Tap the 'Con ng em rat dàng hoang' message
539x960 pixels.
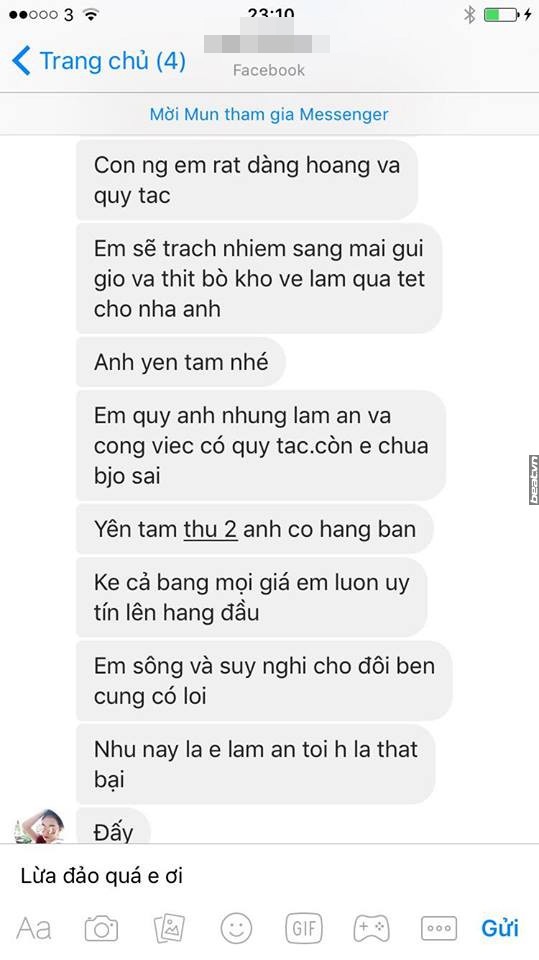pos(247,180)
